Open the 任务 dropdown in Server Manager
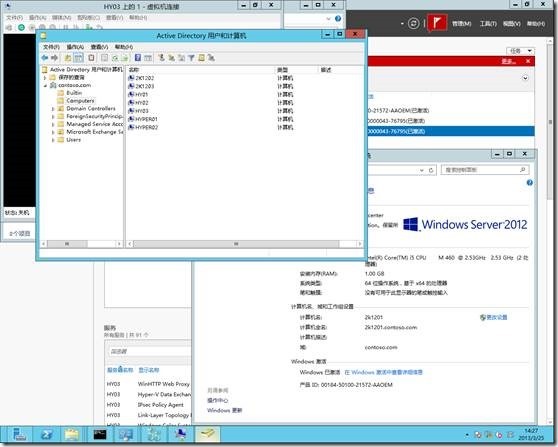Image resolution: width=558 pixels, height=447 pixels. tap(521, 51)
